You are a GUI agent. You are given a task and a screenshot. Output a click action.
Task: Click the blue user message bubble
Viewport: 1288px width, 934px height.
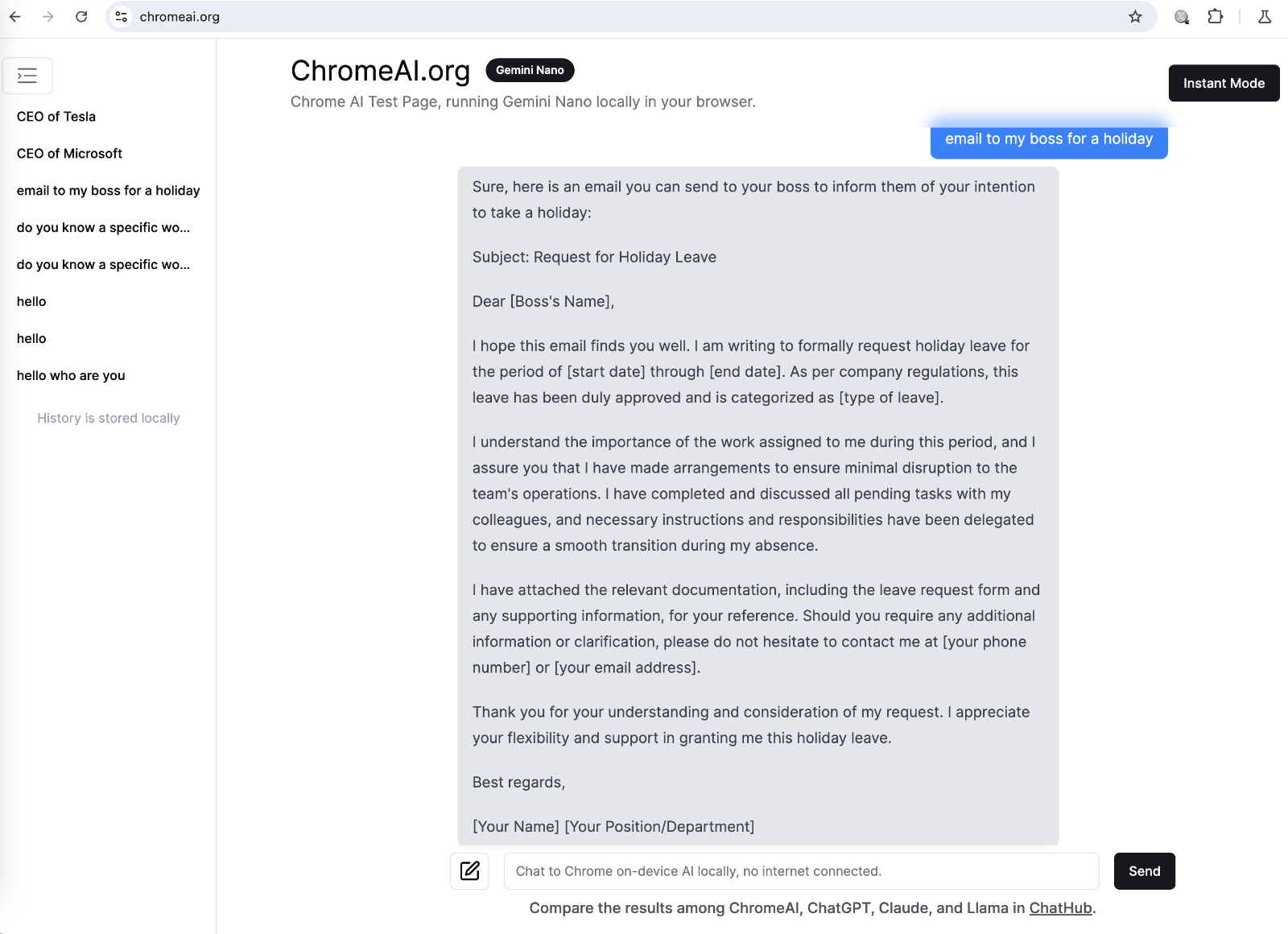point(1049,139)
